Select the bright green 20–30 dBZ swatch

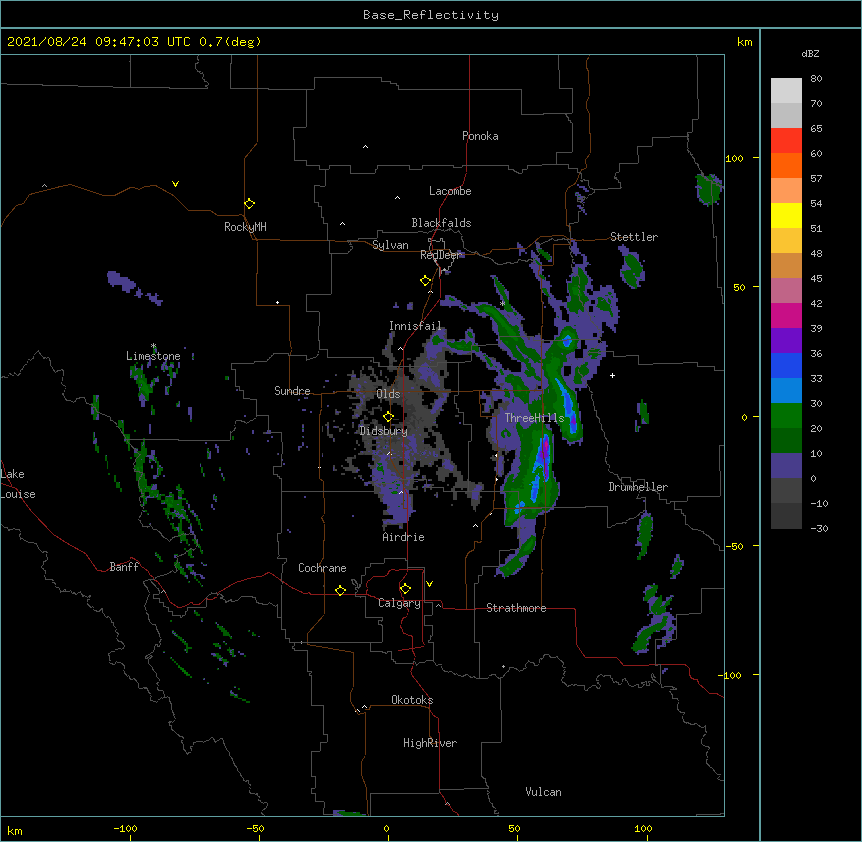(786, 416)
